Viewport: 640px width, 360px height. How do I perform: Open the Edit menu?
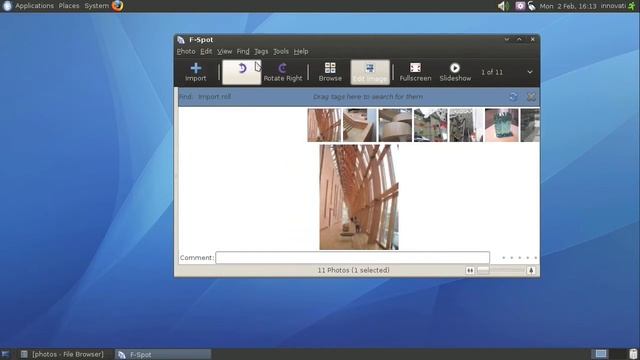(206, 51)
